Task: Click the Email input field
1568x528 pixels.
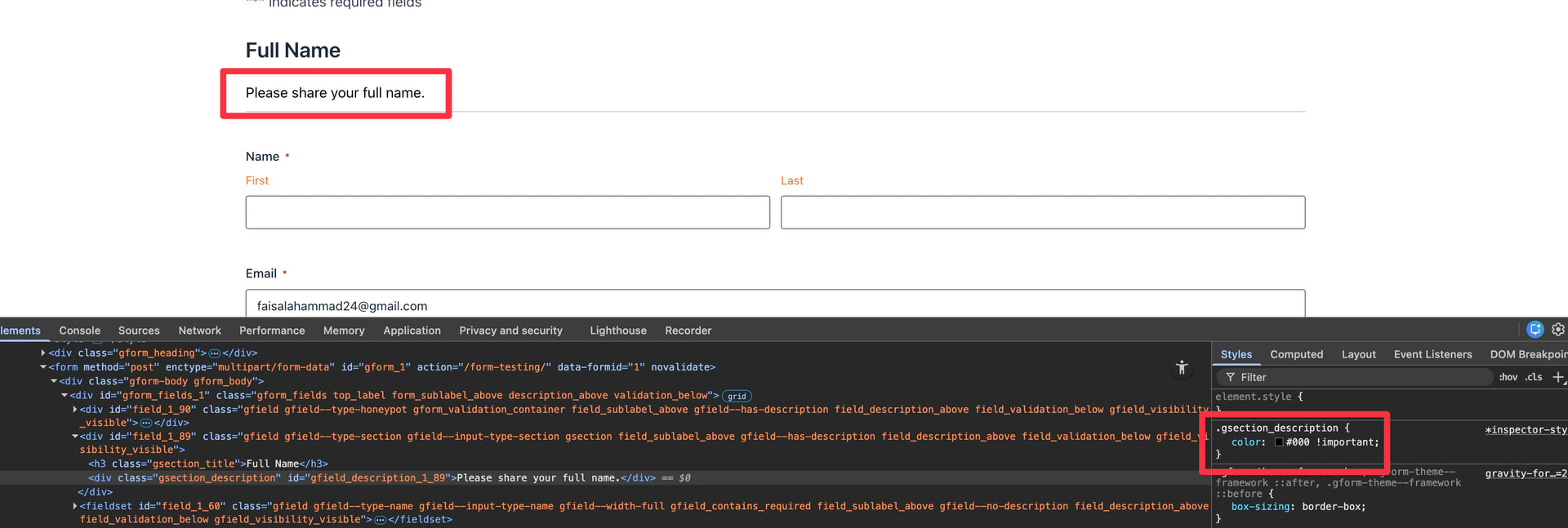Action: [775, 304]
